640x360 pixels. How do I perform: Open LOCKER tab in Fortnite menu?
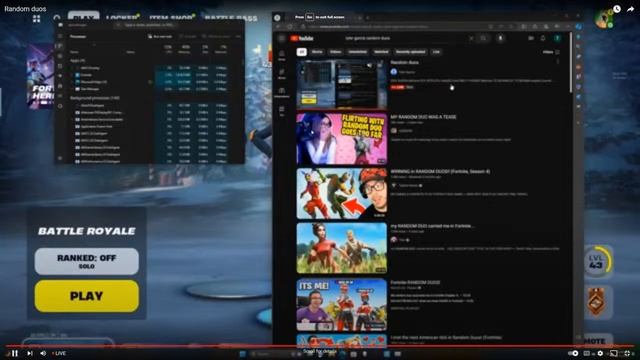pos(122,18)
